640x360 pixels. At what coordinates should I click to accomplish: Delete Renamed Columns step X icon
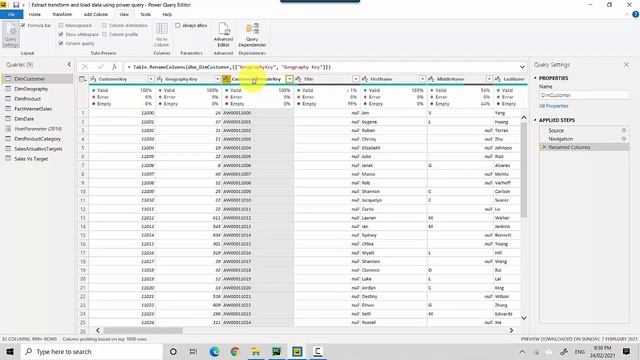tap(544, 147)
